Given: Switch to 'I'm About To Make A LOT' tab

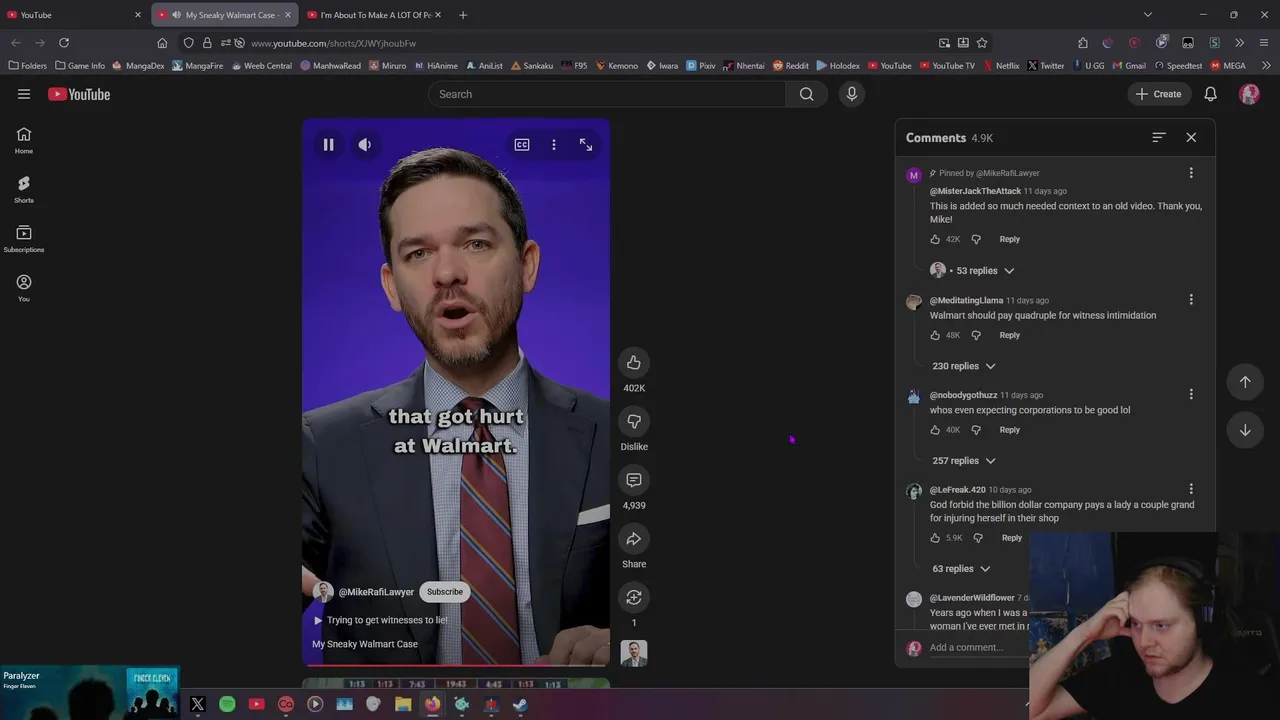Looking at the screenshot, I should [x=374, y=15].
